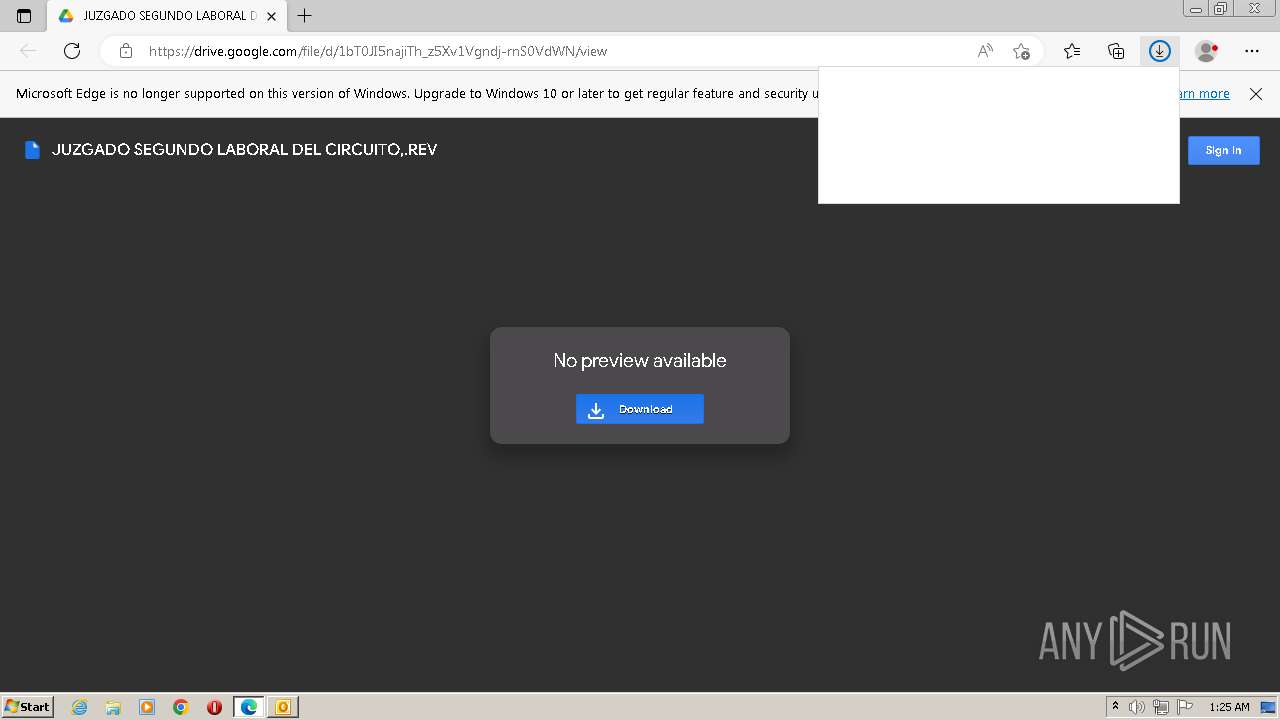Click the No preview available message
Image resolution: width=1280 pixels, height=720 pixels.
pyautogui.click(x=640, y=360)
